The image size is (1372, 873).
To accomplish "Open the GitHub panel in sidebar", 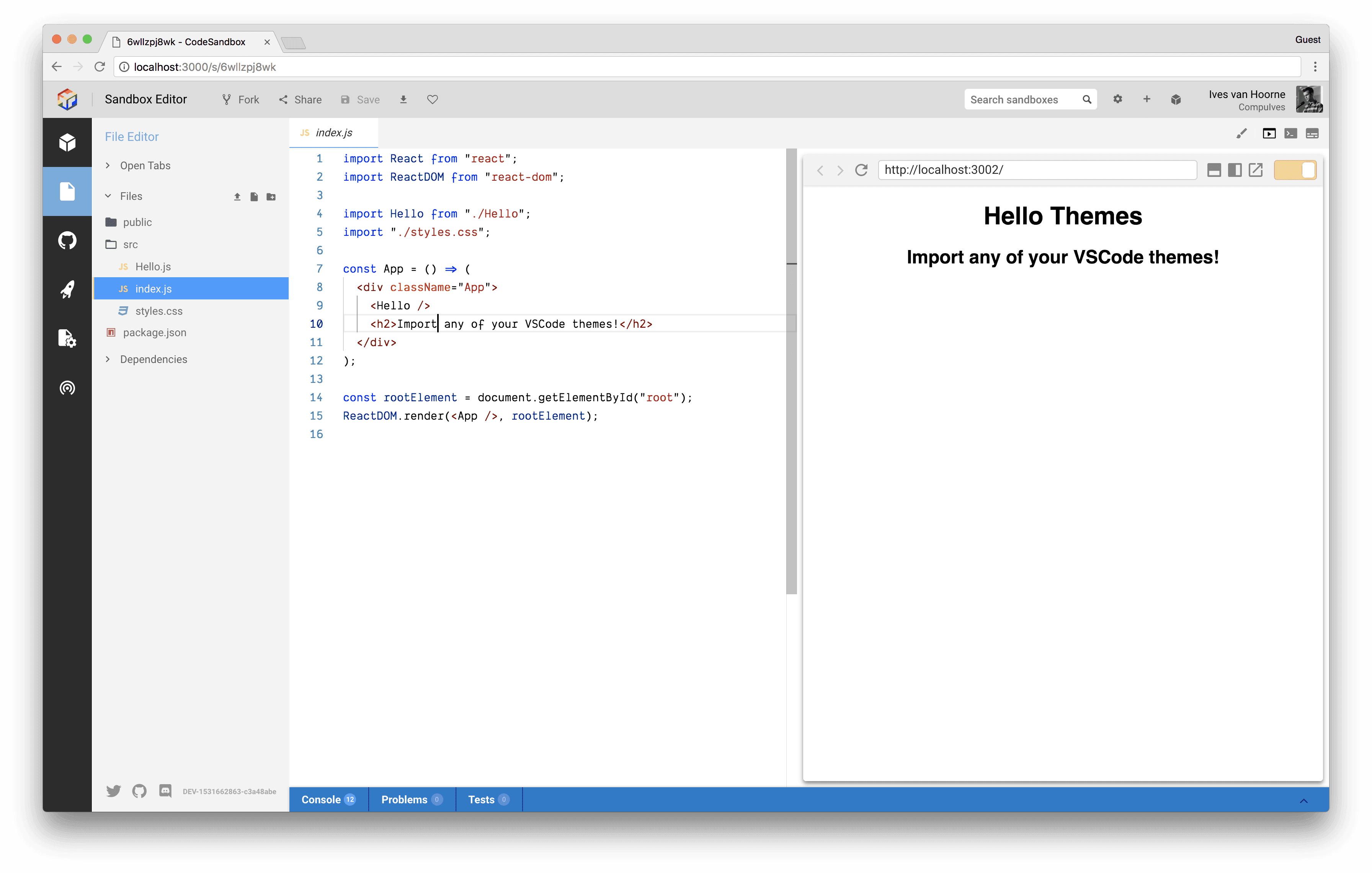I will (x=67, y=240).
